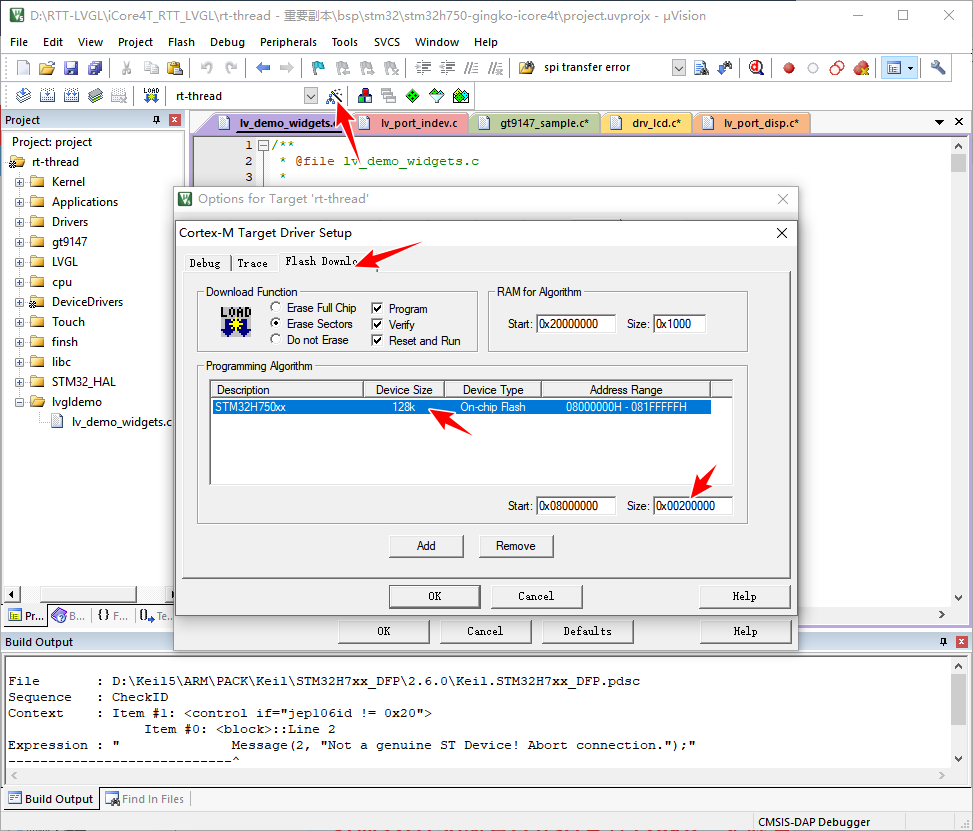Click the Open file folder icon
This screenshot has height=831, width=973.
pyautogui.click(x=47, y=68)
